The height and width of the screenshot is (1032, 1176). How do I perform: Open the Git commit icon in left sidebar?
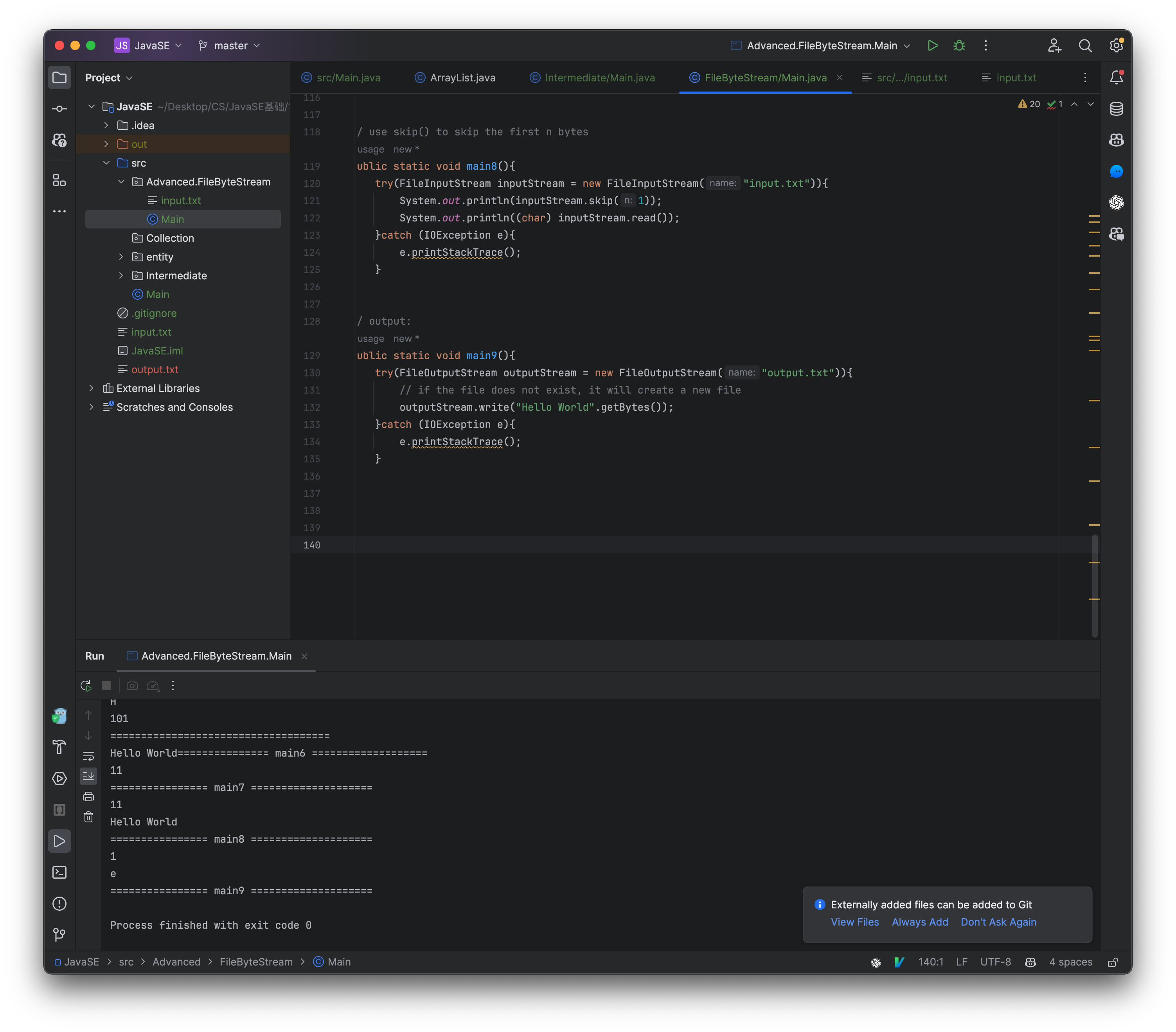(x=59, y=108)
